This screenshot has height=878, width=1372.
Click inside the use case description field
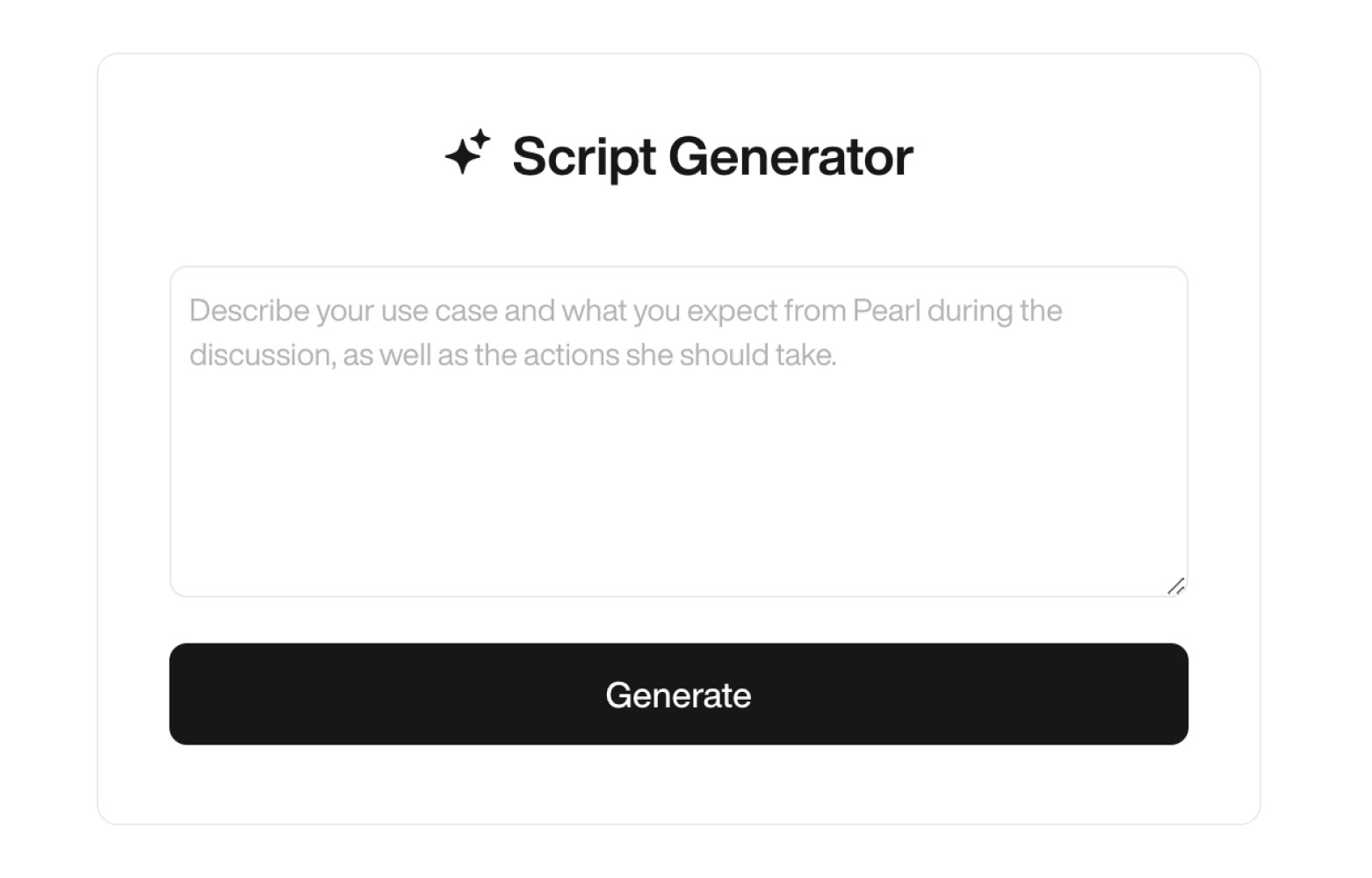677,430
